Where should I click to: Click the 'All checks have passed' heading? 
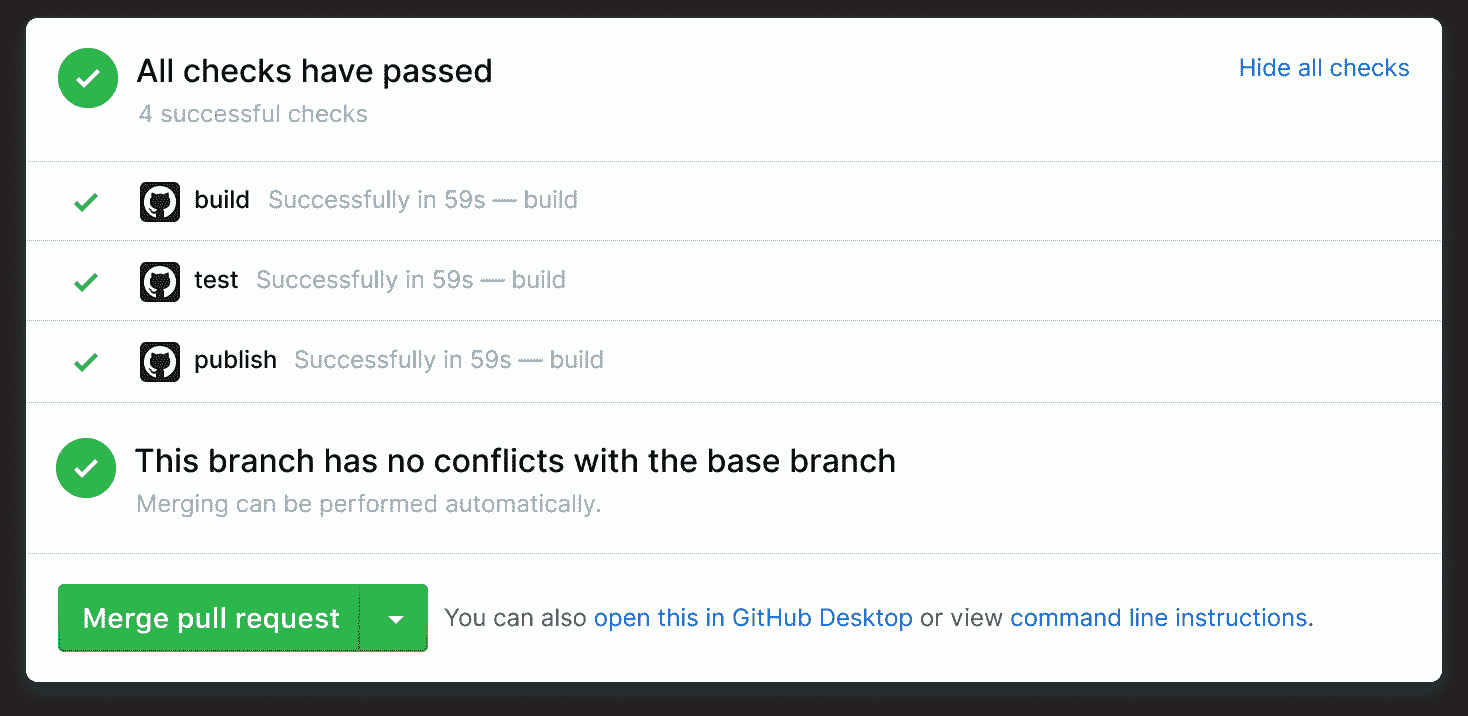(314, 71)
